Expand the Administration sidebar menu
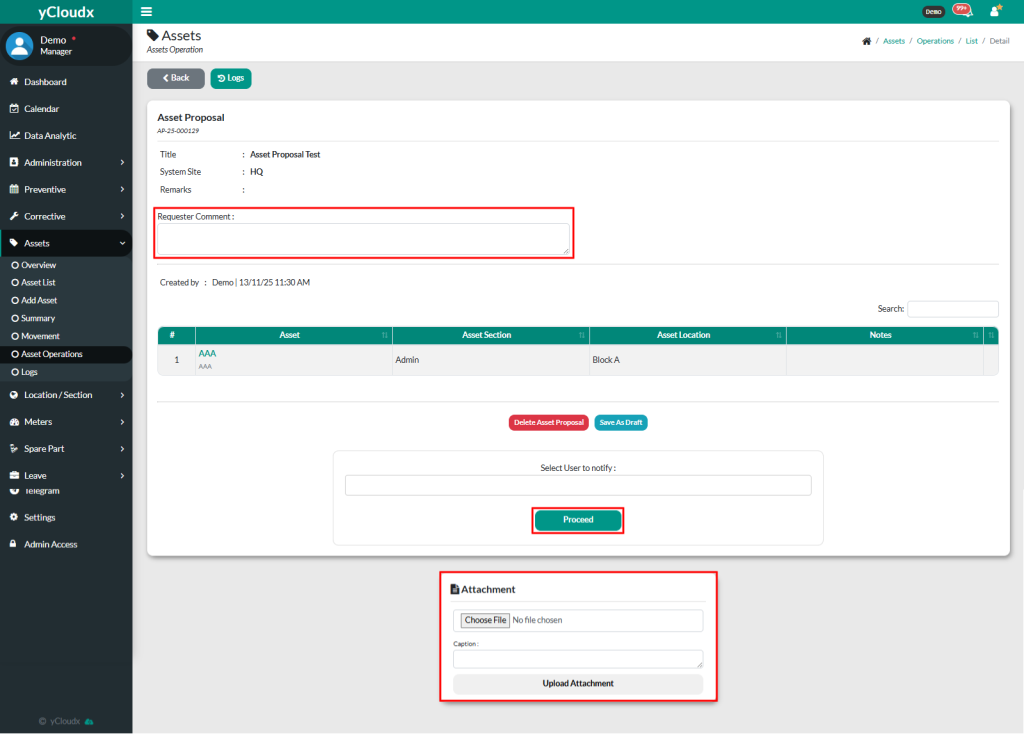Screen dimensions: 1024x734 (66, 163)
